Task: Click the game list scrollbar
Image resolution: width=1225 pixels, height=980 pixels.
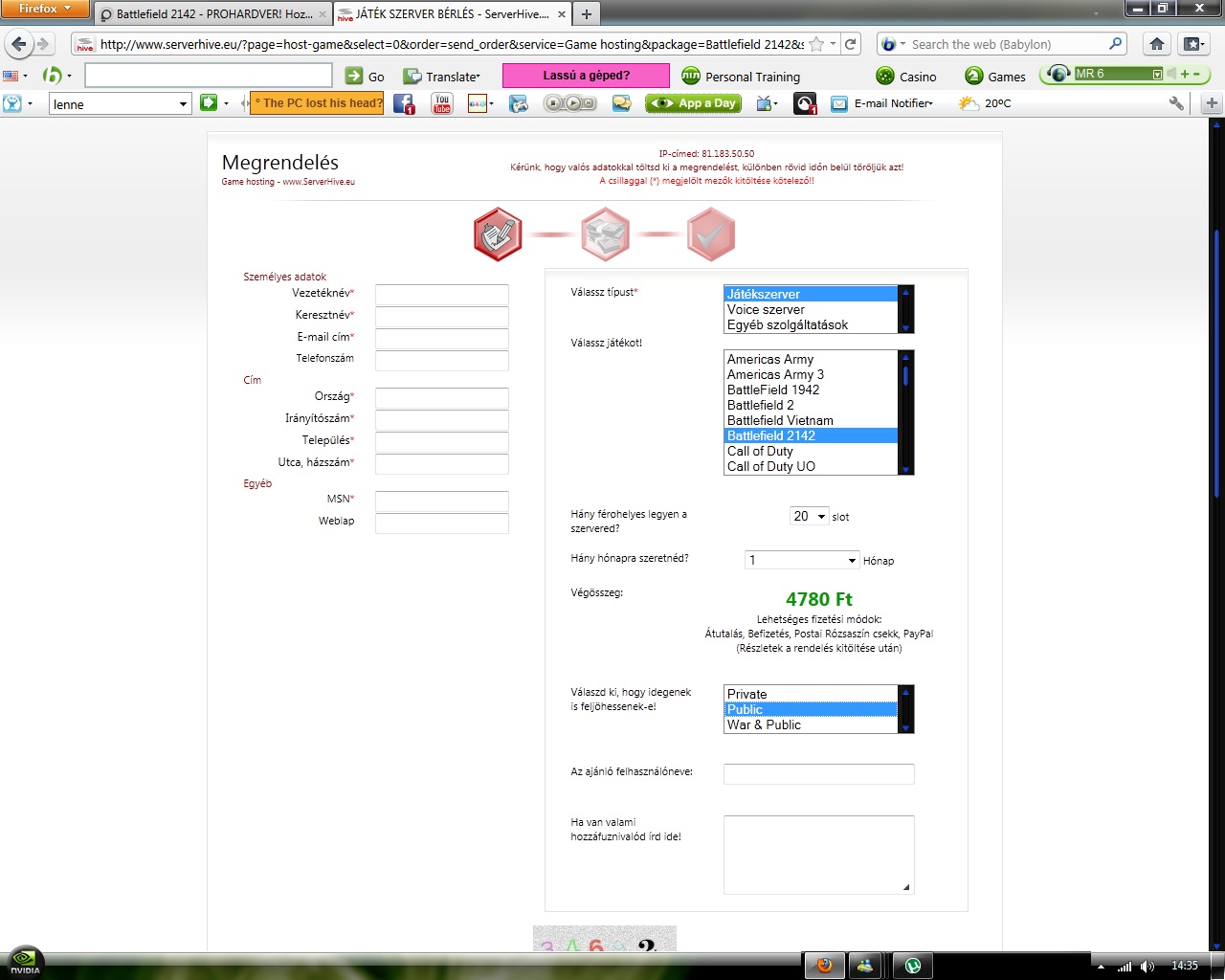Action: point(906,412)
